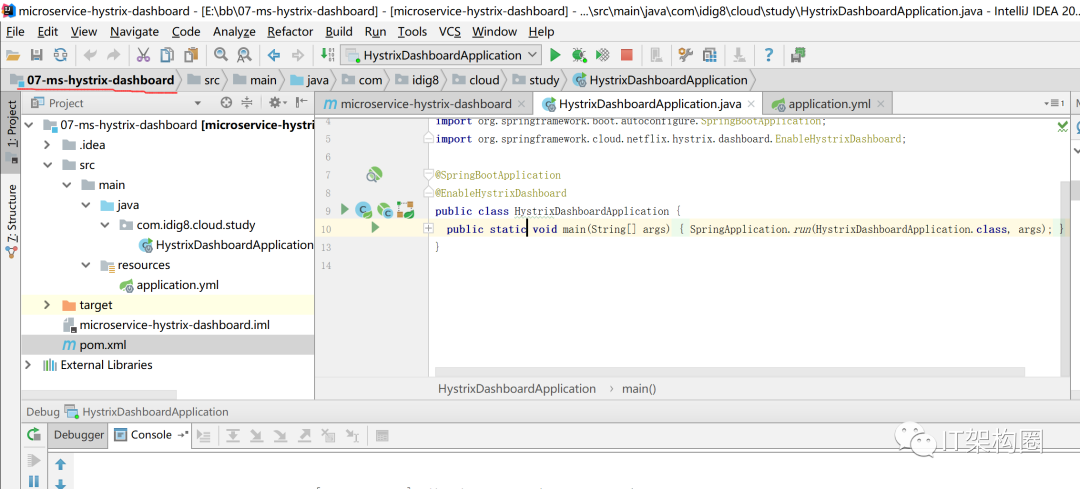Click the Paste clipboard icon
Screen dimensions: 1080x489
(x=191, y=55)
